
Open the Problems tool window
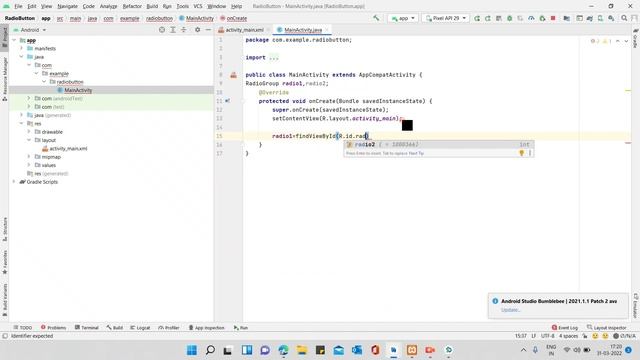click(x=53, y=327)
